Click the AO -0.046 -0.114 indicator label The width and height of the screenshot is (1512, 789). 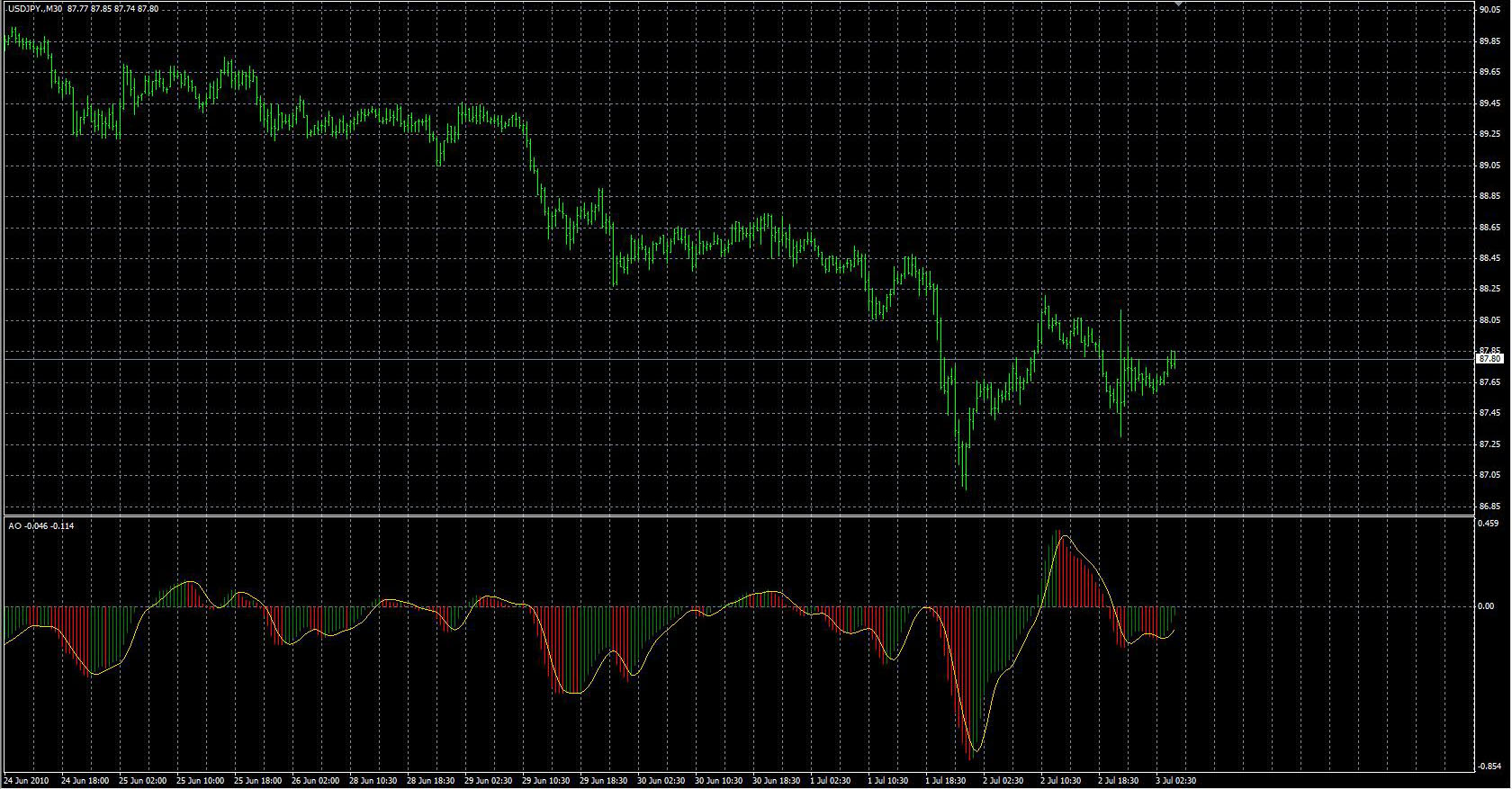[41, 525]
